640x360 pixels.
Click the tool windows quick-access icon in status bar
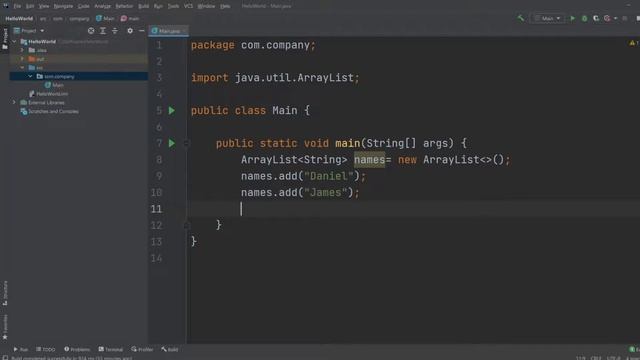click(x=5, y=358)
